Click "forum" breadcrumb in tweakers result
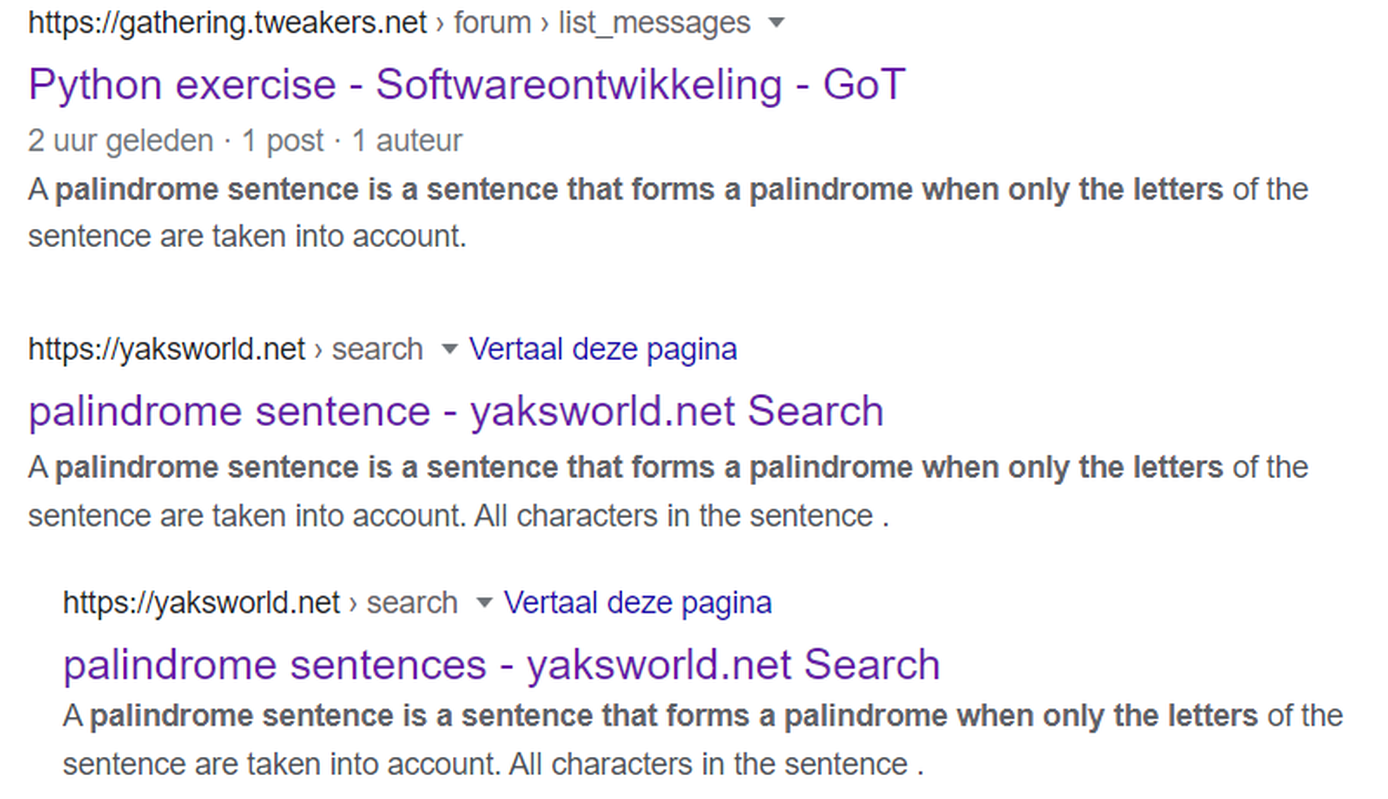 tap(491, 23)
